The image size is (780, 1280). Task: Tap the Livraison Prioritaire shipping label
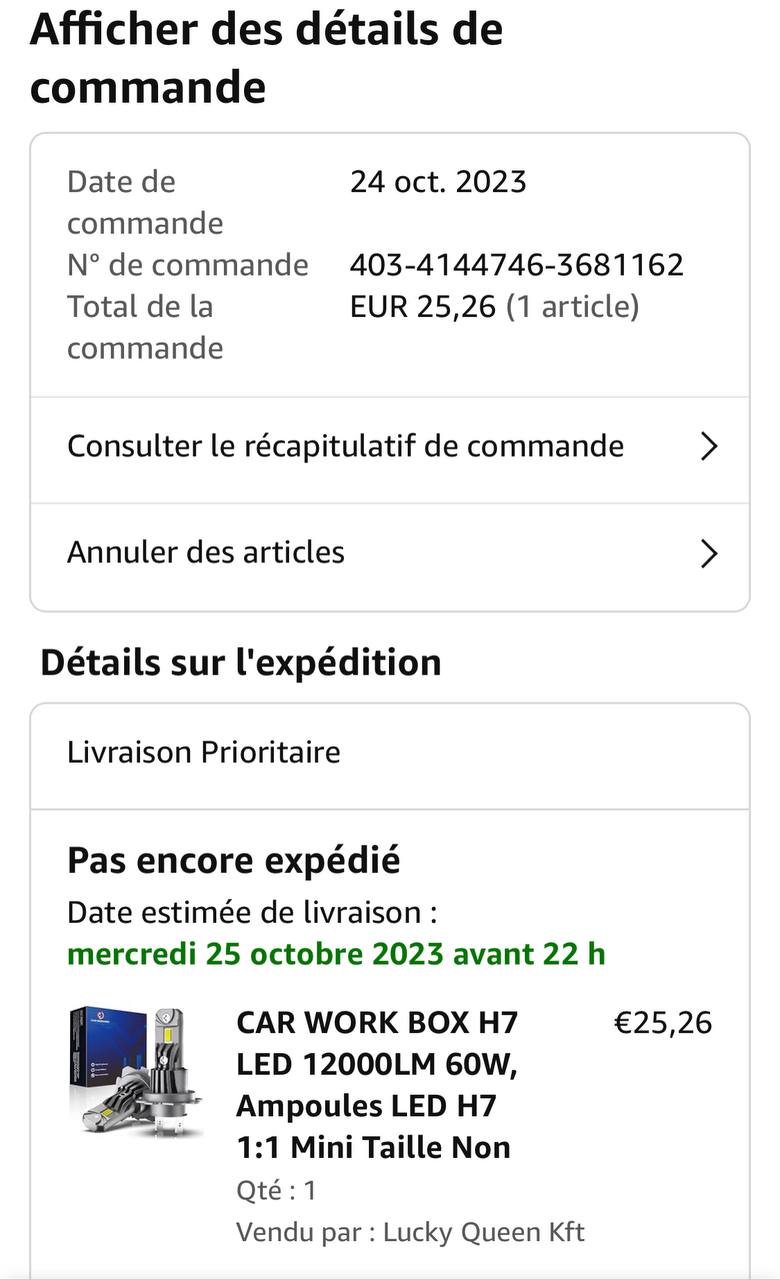point(204,752)
